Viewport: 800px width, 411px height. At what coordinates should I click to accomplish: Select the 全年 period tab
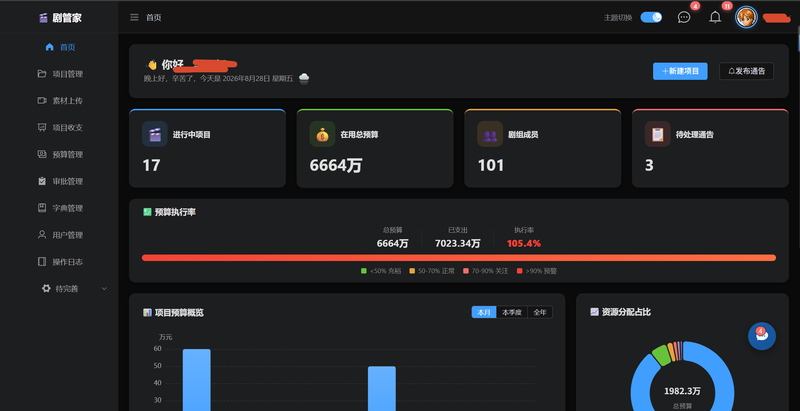[x=540, y=313]
